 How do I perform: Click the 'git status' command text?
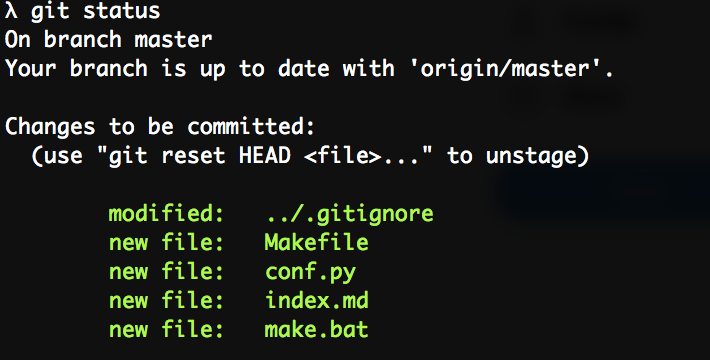tap(95, 11)
